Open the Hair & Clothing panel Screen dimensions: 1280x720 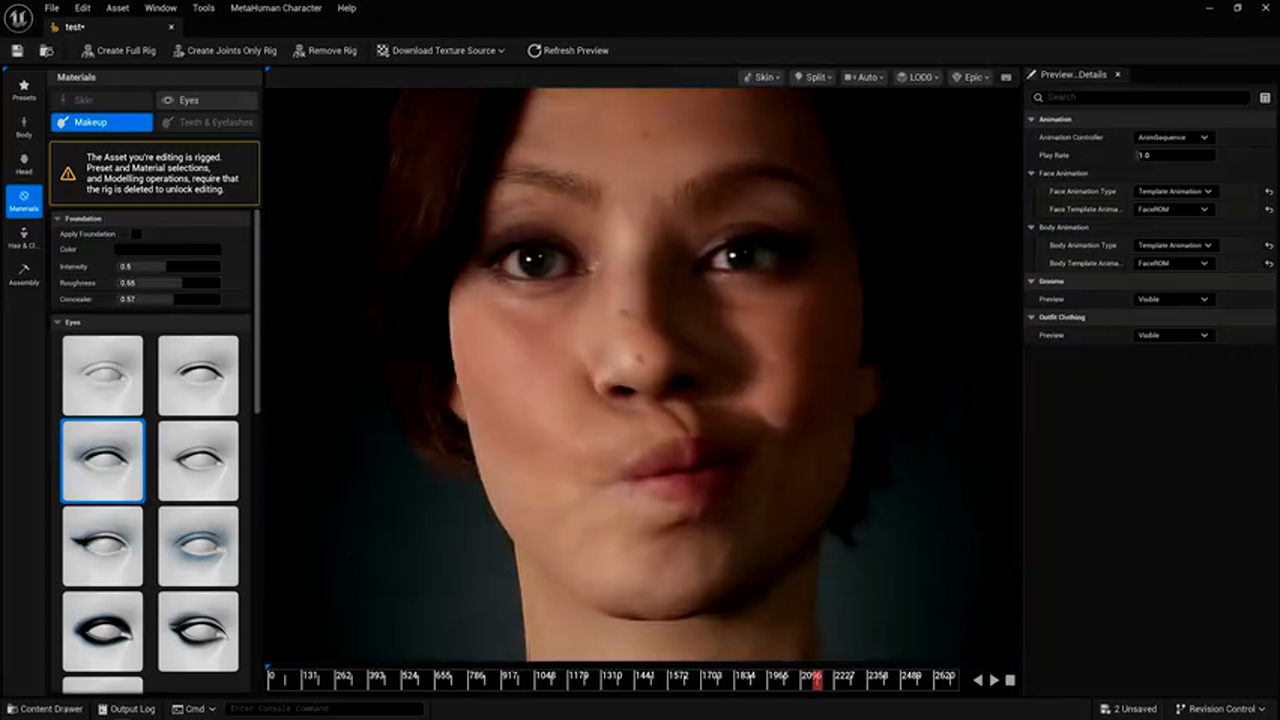24,239
